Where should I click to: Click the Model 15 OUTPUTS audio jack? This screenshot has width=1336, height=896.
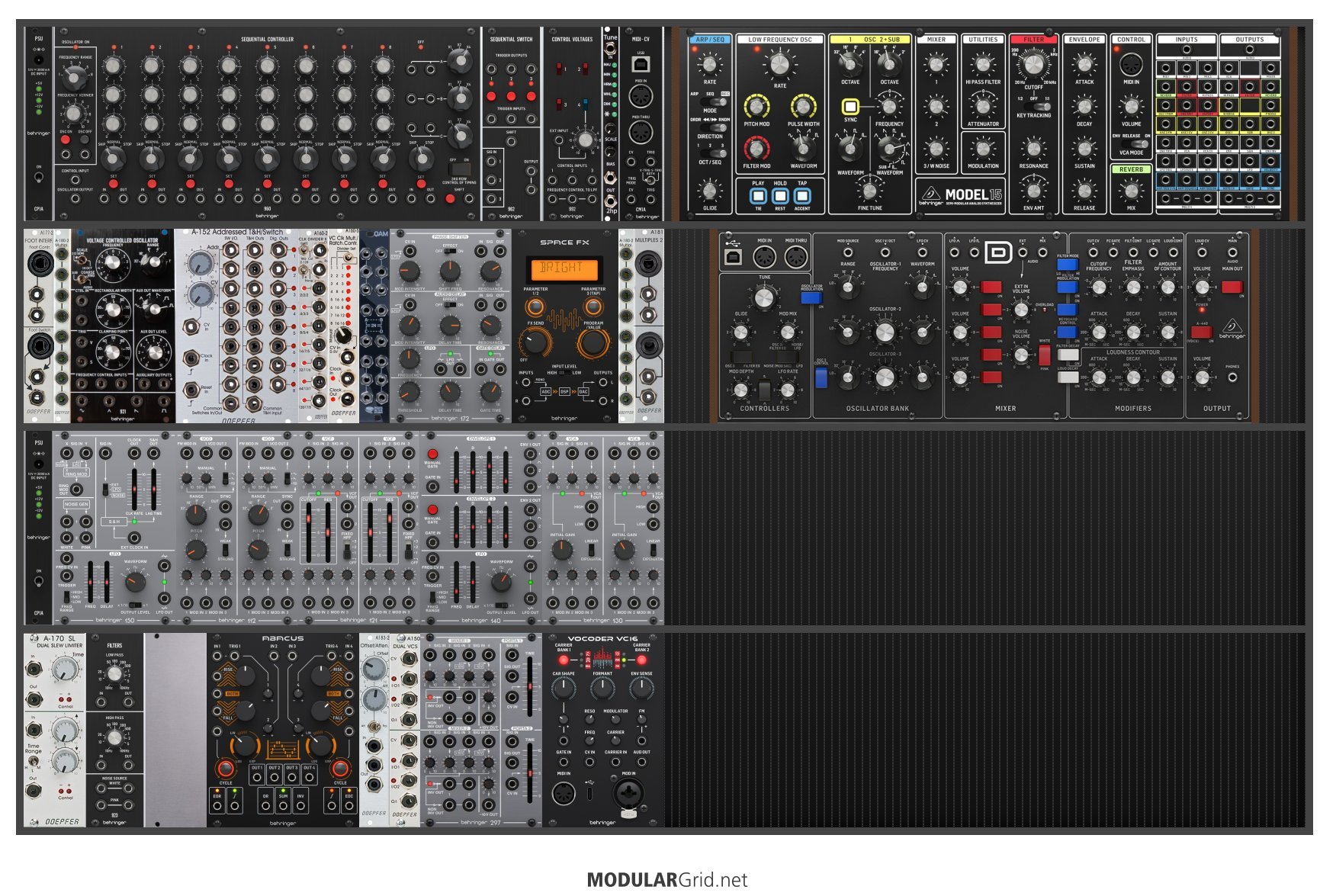click(x=1249, y=50)
